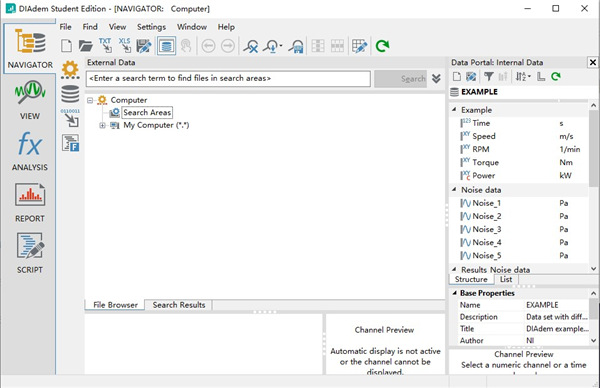This screenshot has height=388, width=600.
Task: Open the Data Portal sort order dropdown
Action: point(523,77)
